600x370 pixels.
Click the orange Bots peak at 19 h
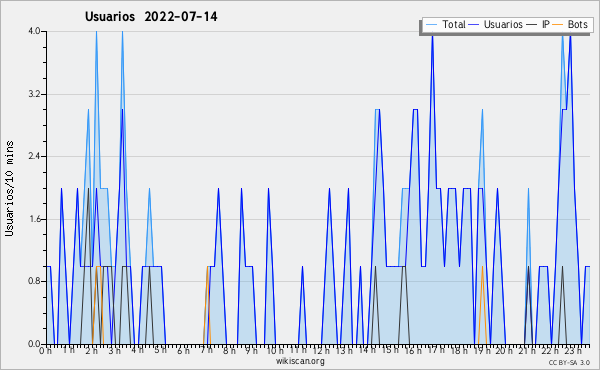pos(483,267)
